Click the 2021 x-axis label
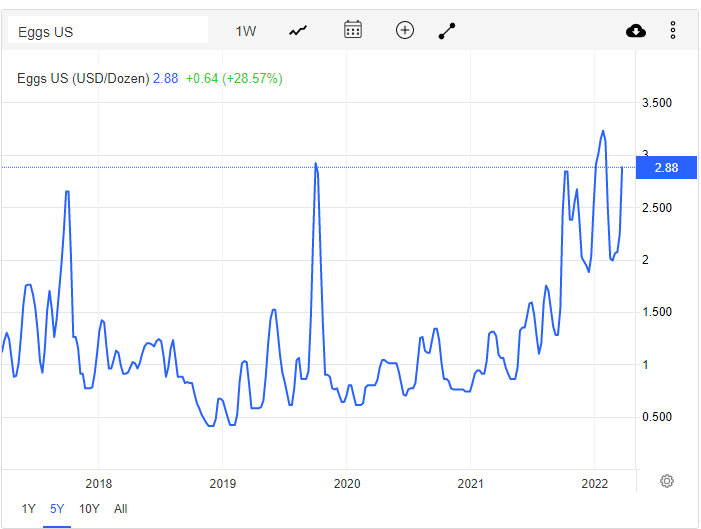This screenshot has width=701, height=529. click(x=470, y=483)
